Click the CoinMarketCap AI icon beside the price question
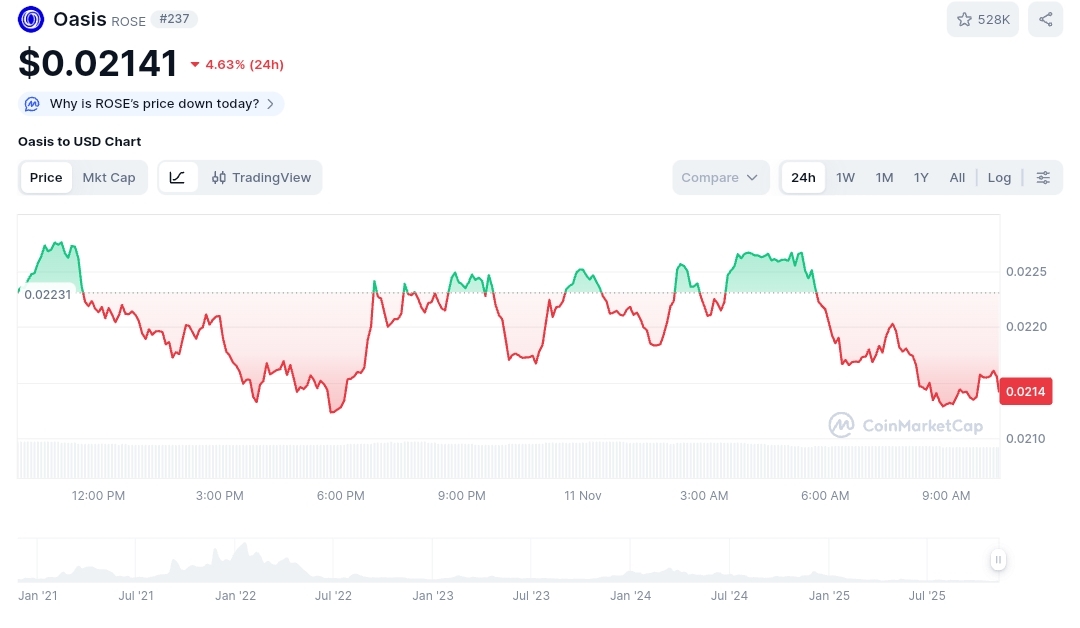This screenshot has height=628, width=1080. point(32,104)
